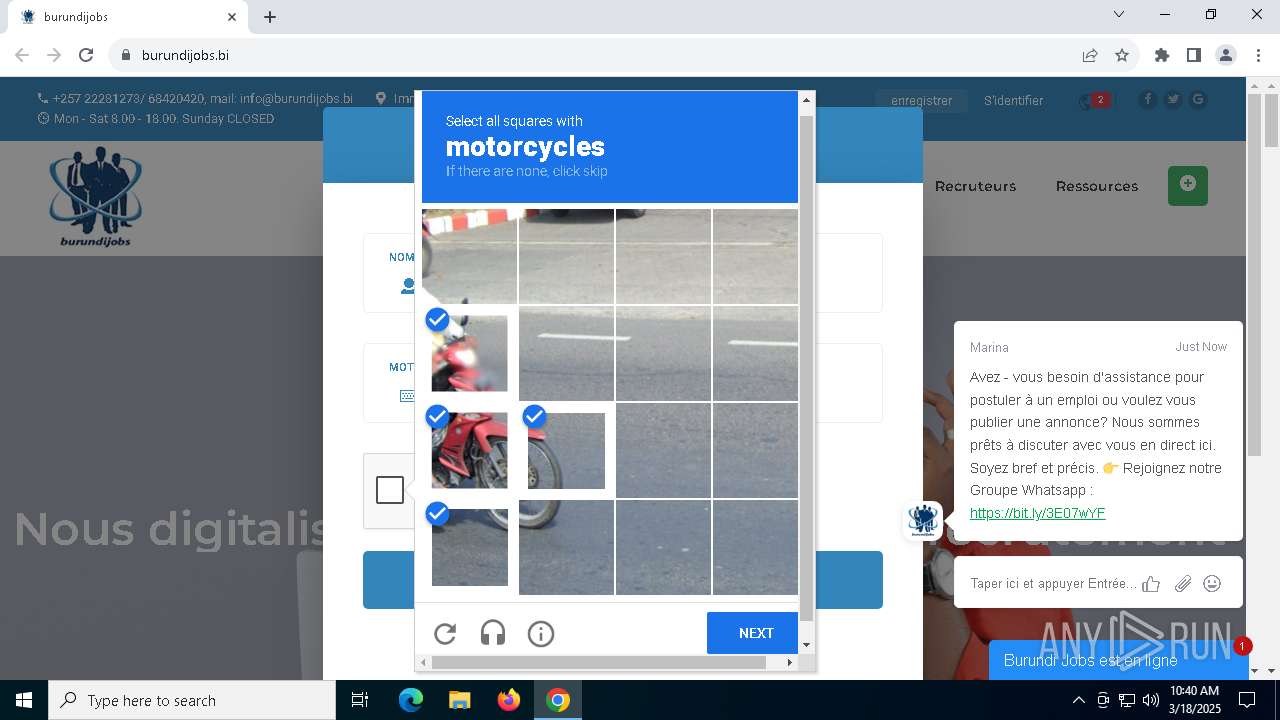Screen dimensions: 1280x720
Task: Open Chrome three-dot menu
Action: click(1258, 55)
